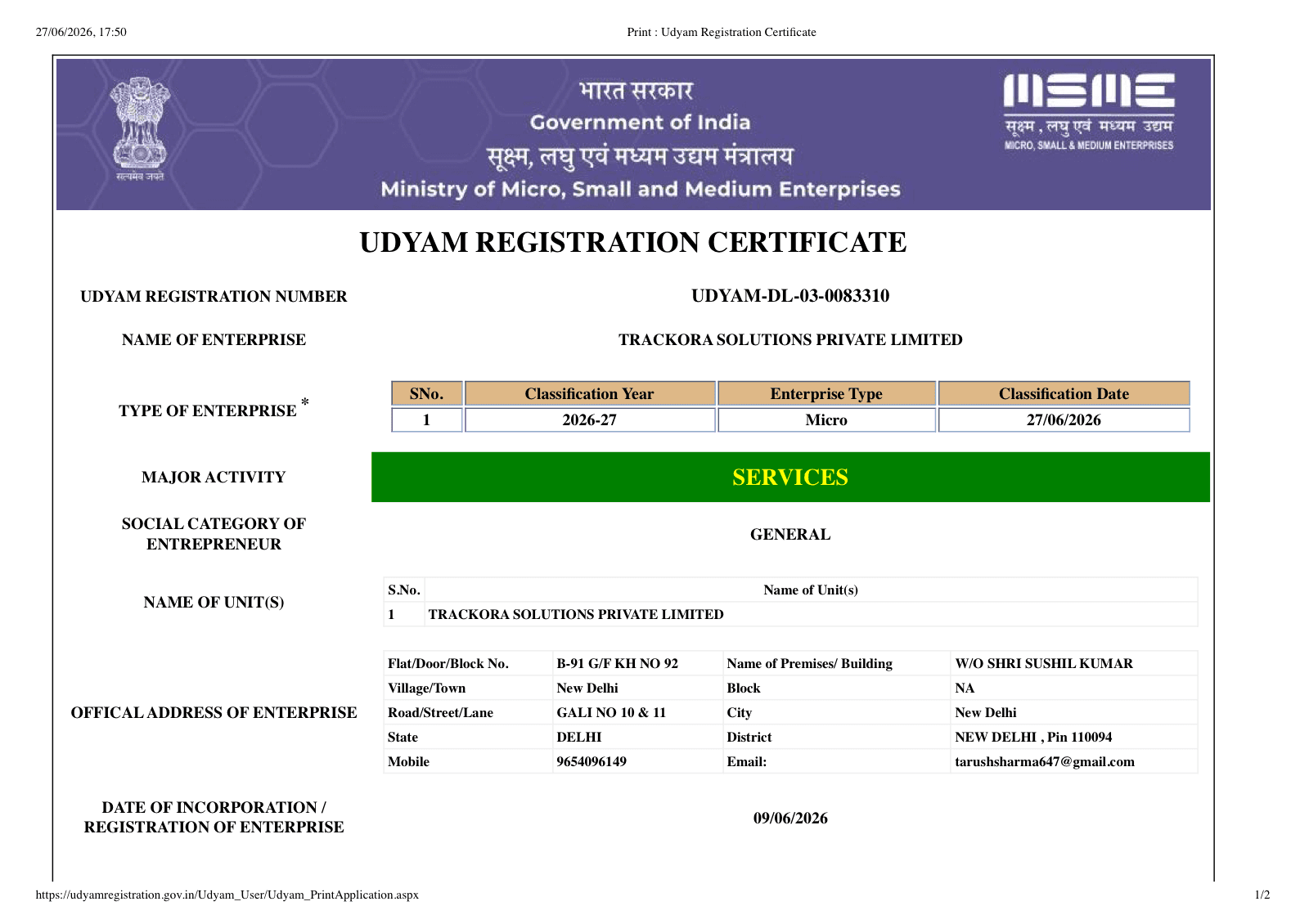The height and width of the screenshot is (924, 1309).
Task: Click the 'Name of Premises/ Building' field label
Action: (809, 663)
